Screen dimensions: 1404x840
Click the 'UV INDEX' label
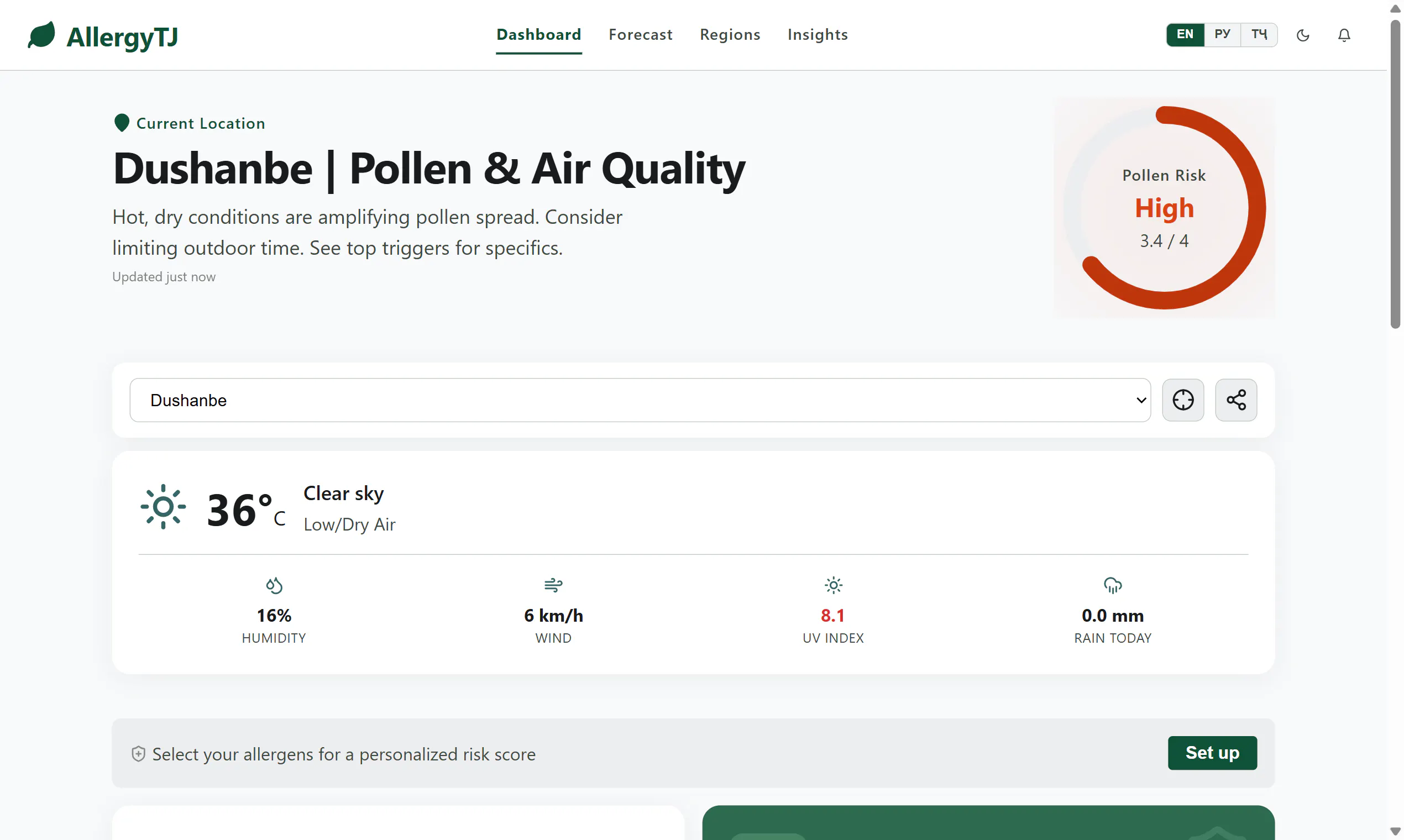pos(833,638)
